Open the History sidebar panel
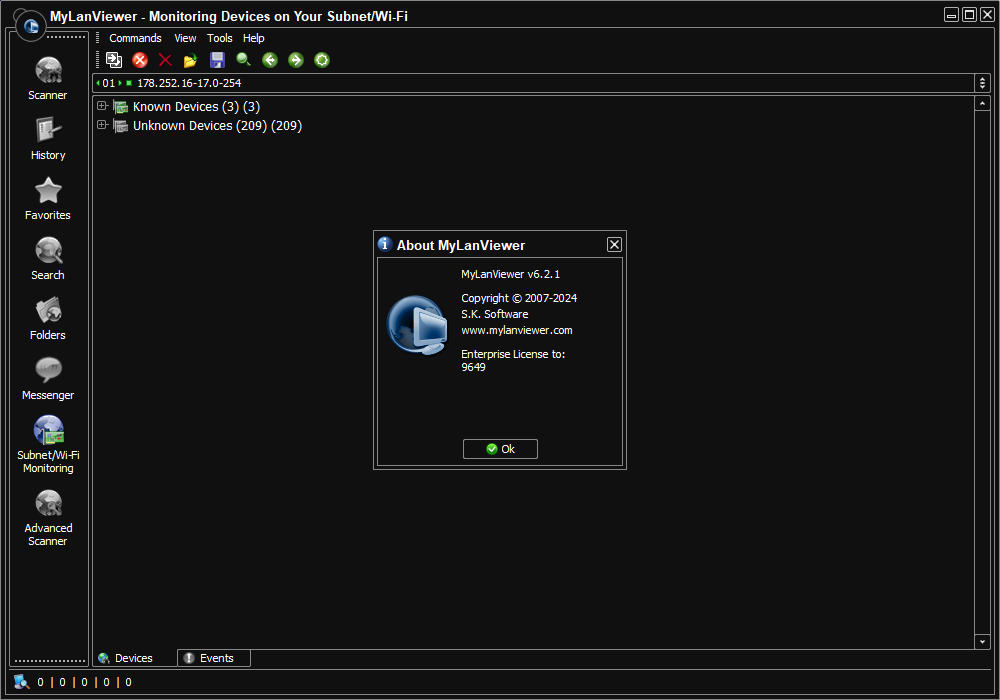 pos(48,138)
